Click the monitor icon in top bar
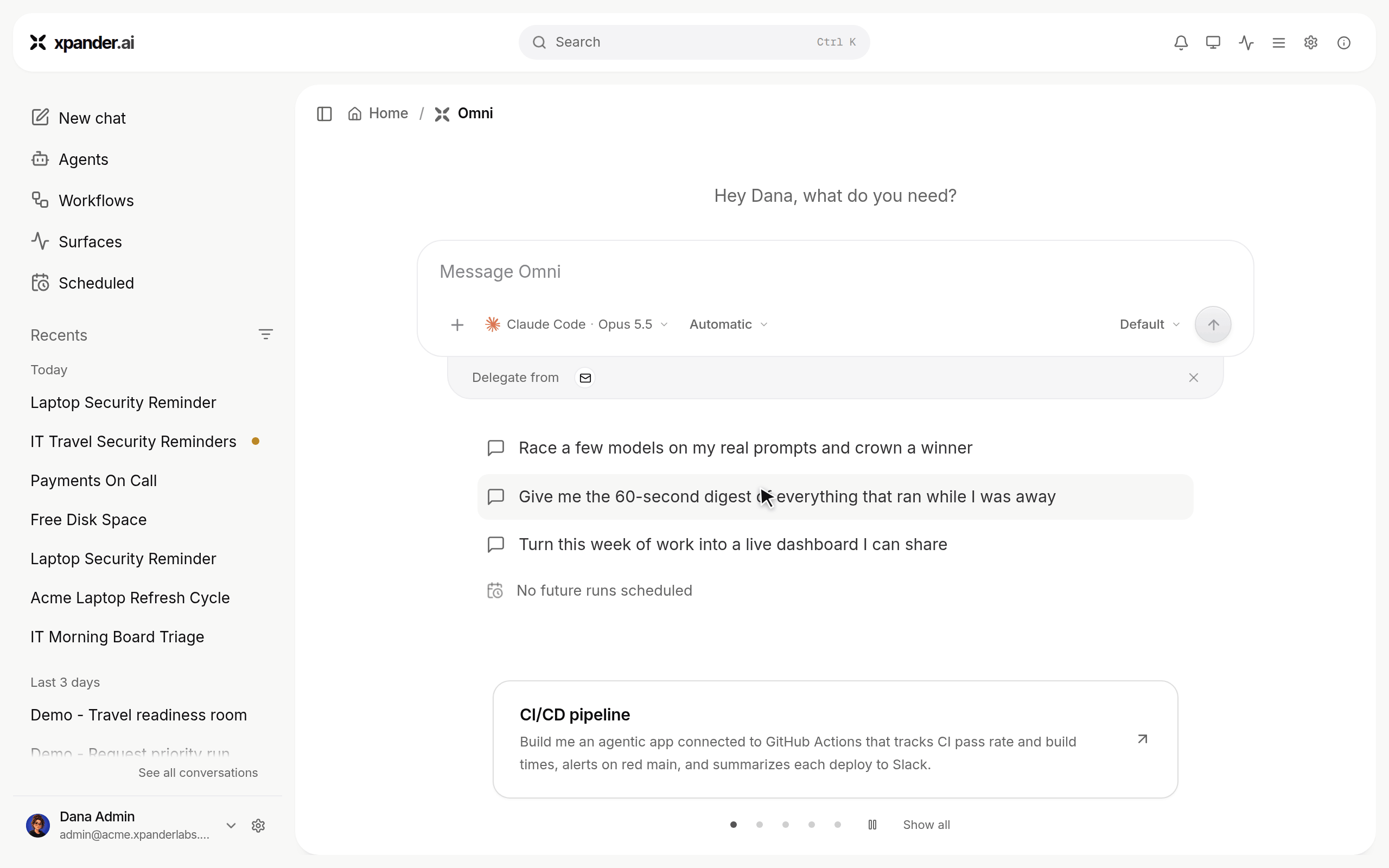The height and width of the screenshot is (868, 1389). 1213,42
